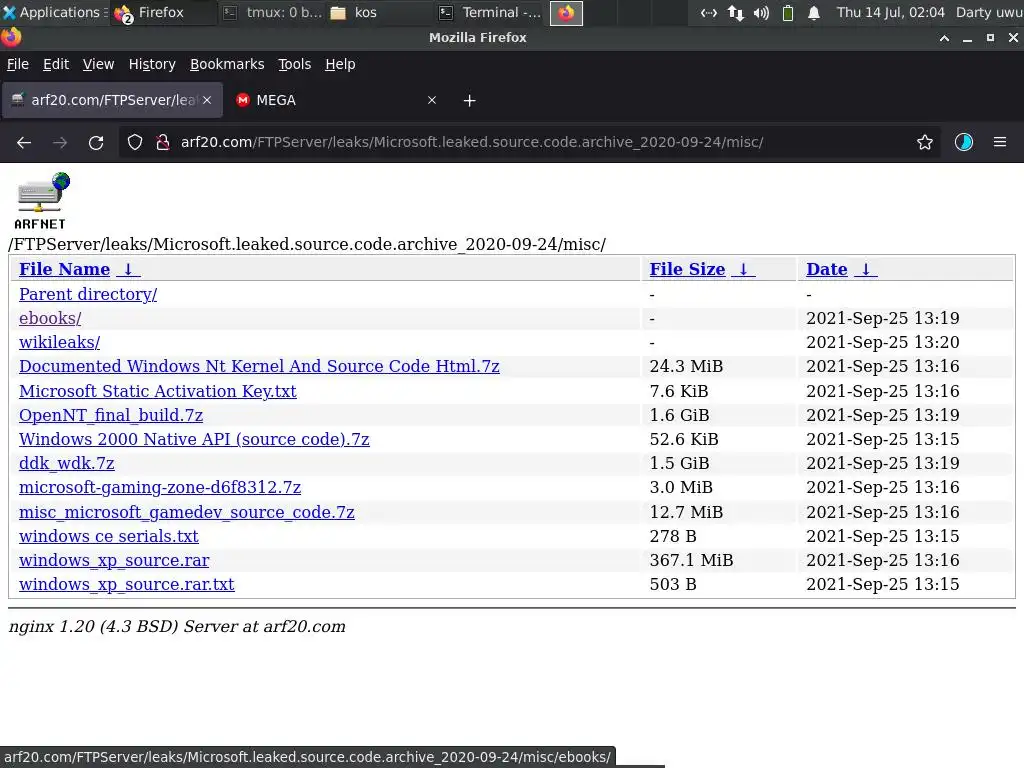Viewport: 1024px width, 768px height.
Task: Open the View menu
Action: pyautogui.click(x=98, y=64)
